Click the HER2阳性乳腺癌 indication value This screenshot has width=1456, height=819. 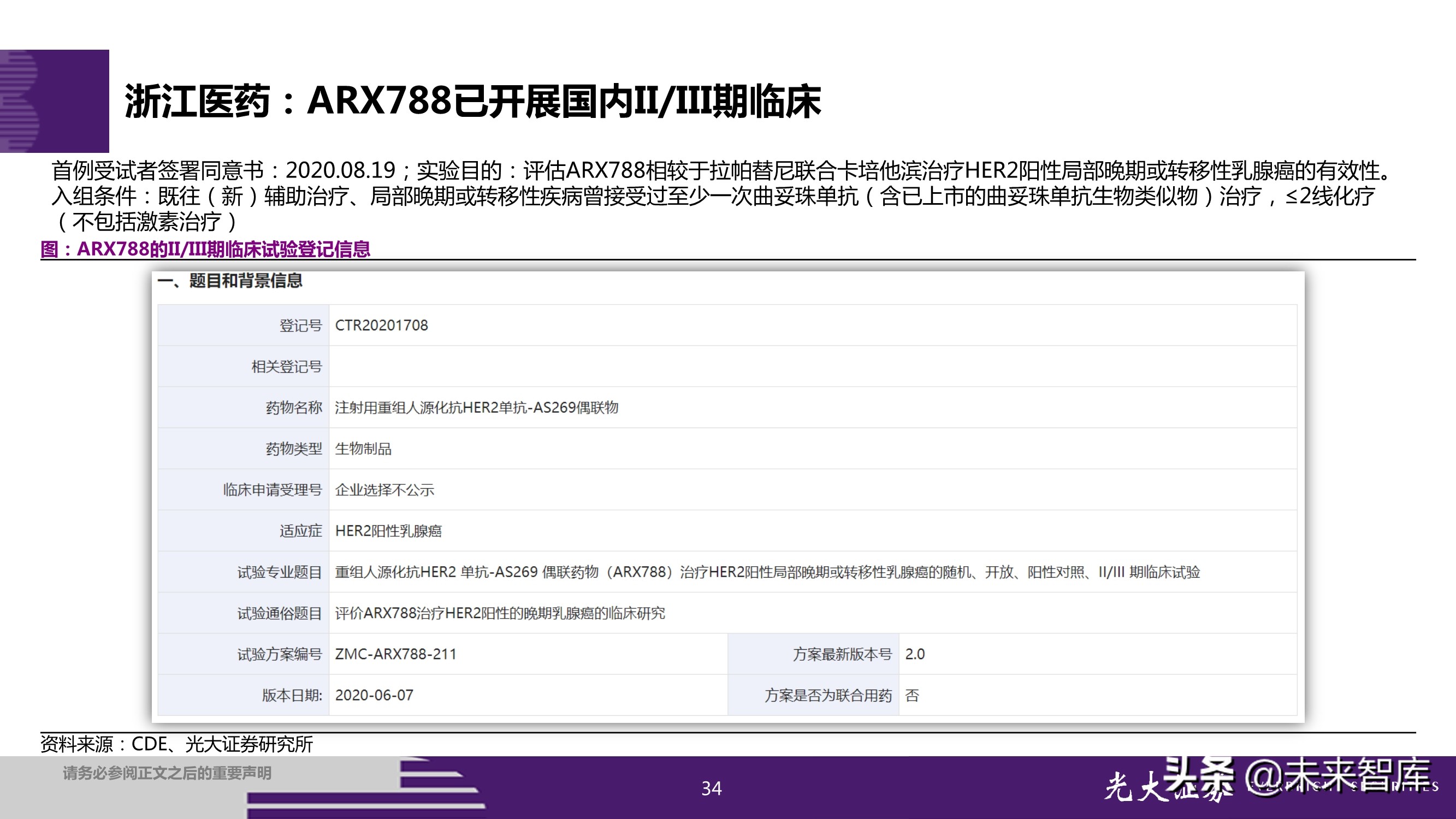point(389,531)
